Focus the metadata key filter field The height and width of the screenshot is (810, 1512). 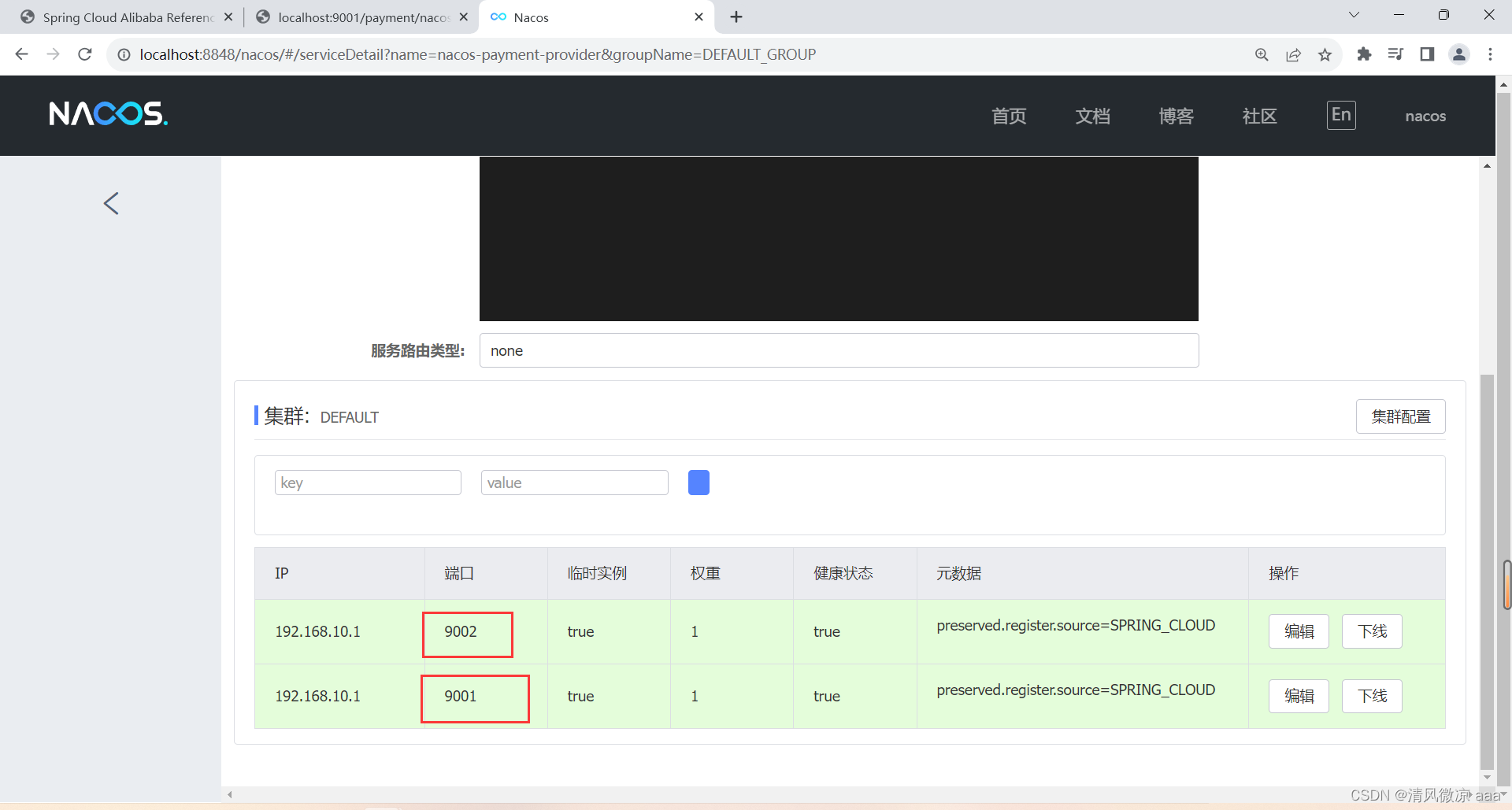pyautogui.click(x=368, y=483)
